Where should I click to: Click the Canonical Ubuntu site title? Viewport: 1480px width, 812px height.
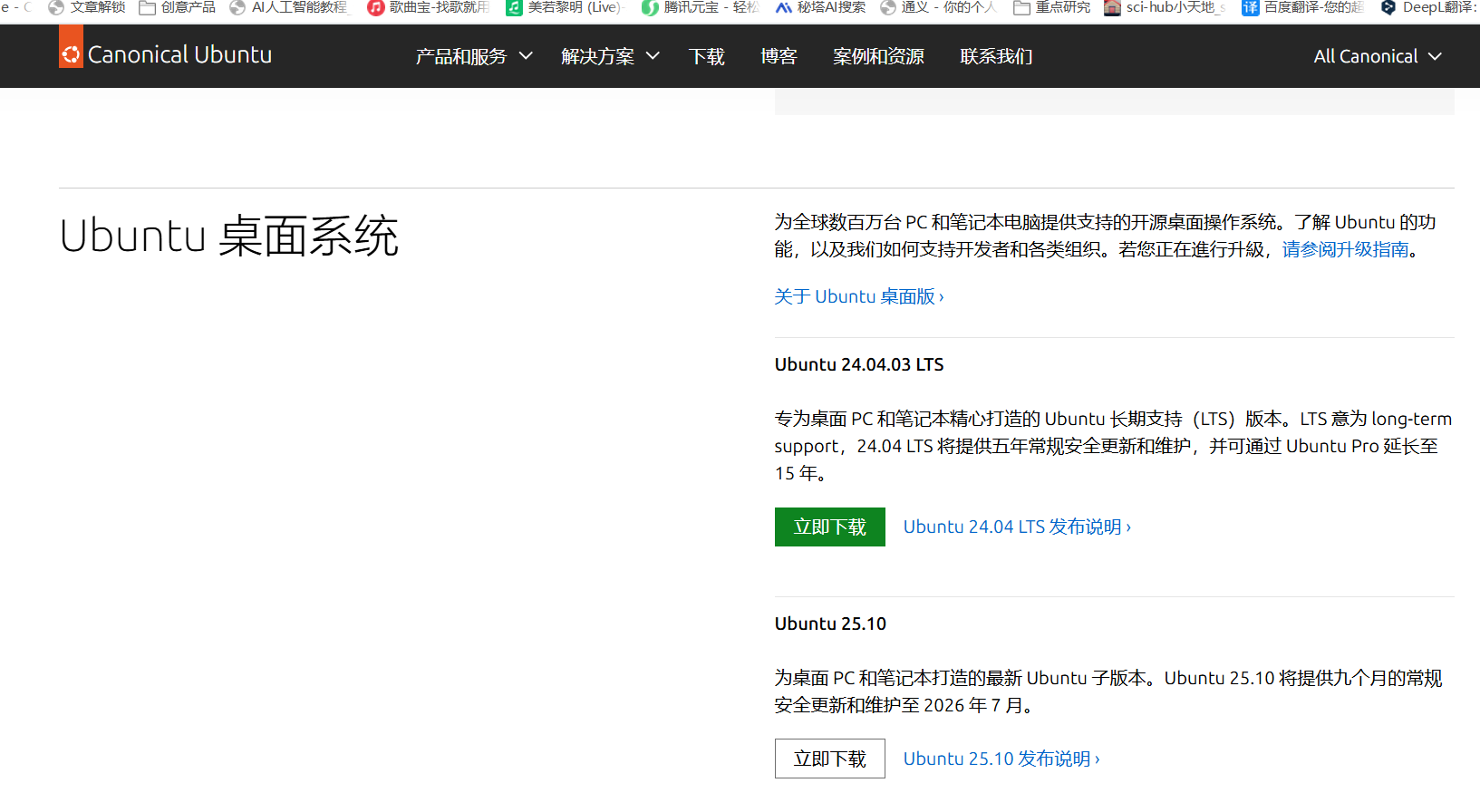(x=179, y=54)
